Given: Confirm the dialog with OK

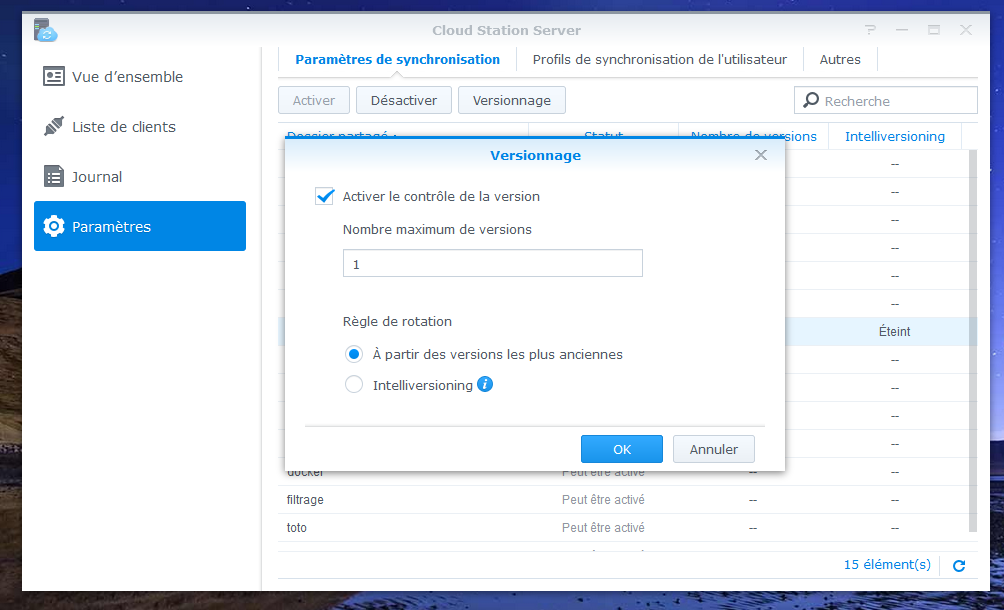Looking at the screenshot, I should point(622,449).
